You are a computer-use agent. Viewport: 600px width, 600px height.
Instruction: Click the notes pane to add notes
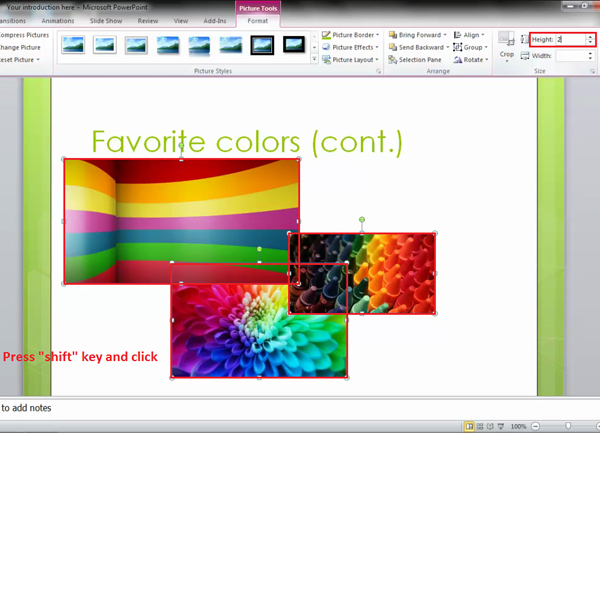tap(300, 408)
